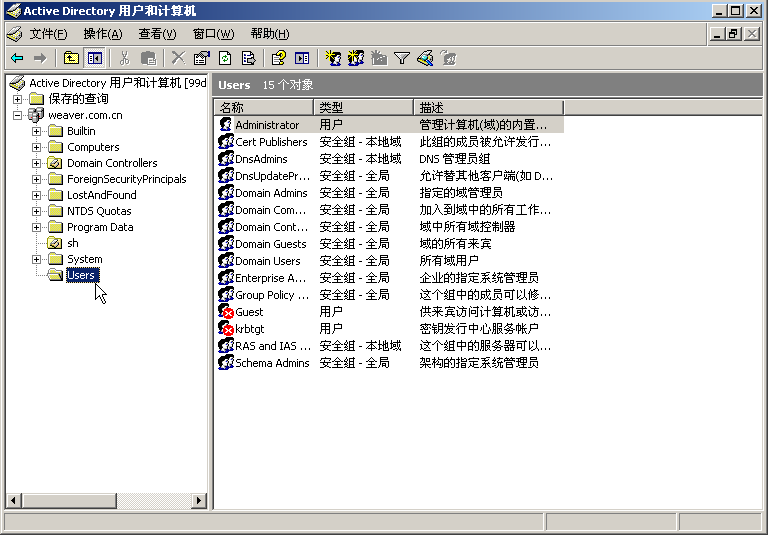Select the Enterprise A... group row
768x535 pixels.
(x=389, y=278)
